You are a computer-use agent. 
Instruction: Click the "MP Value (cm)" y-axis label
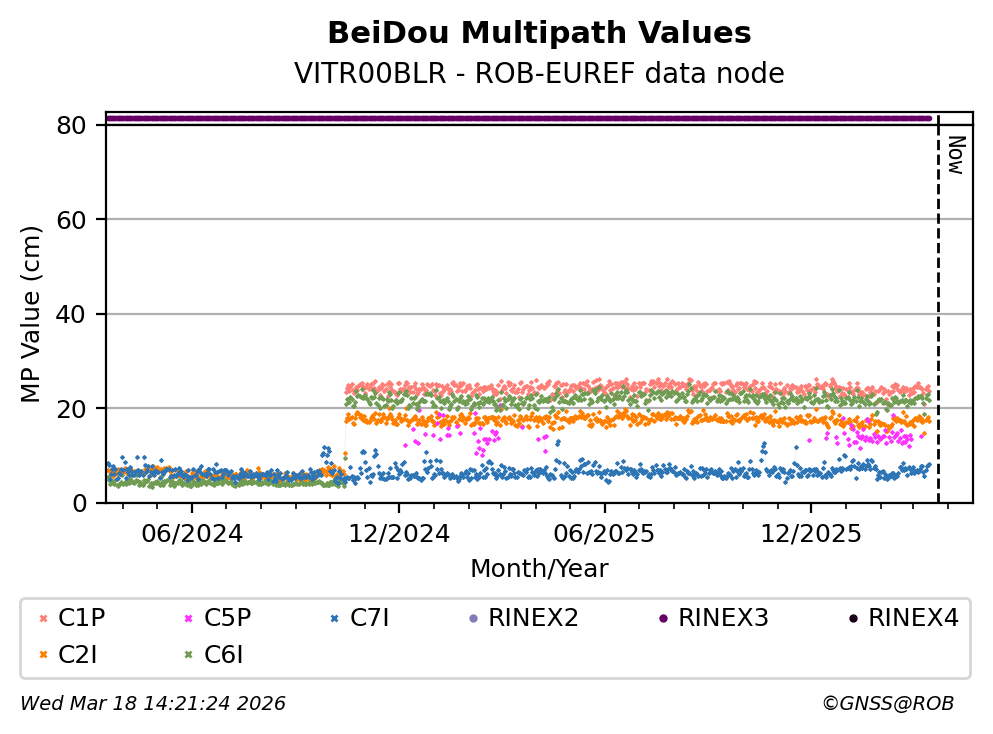coord(31,314)
